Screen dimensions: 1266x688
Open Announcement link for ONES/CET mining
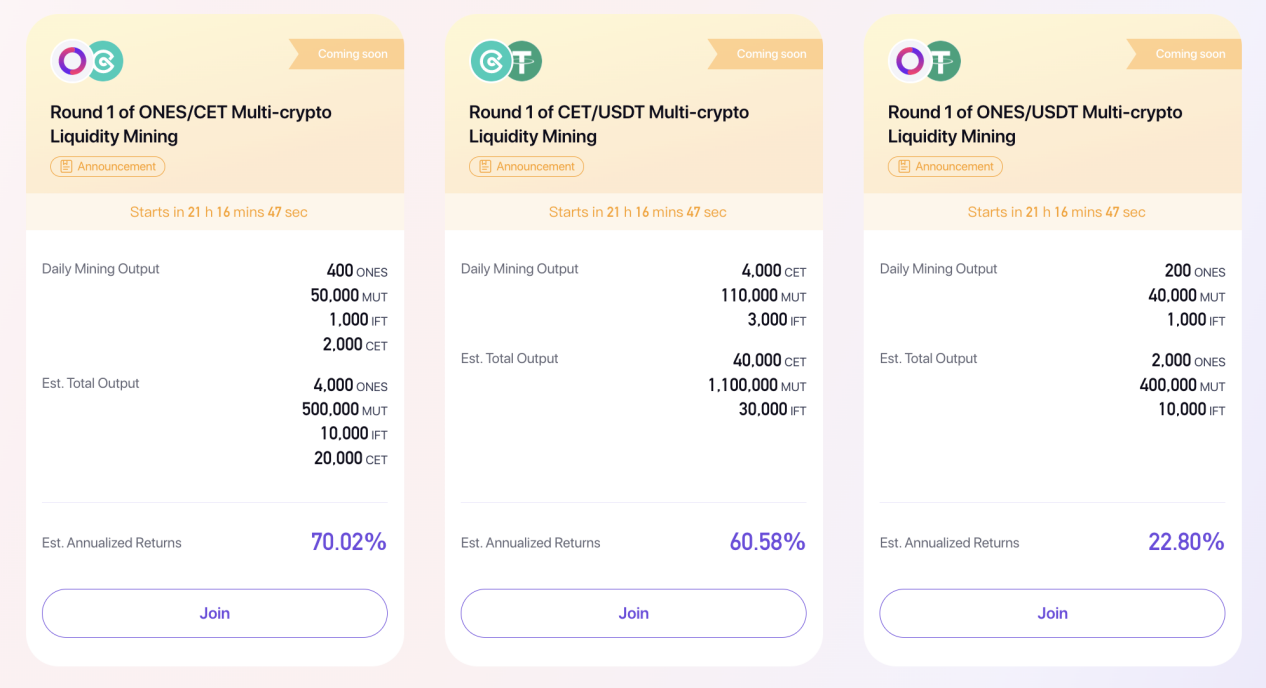tap(108, 167)
